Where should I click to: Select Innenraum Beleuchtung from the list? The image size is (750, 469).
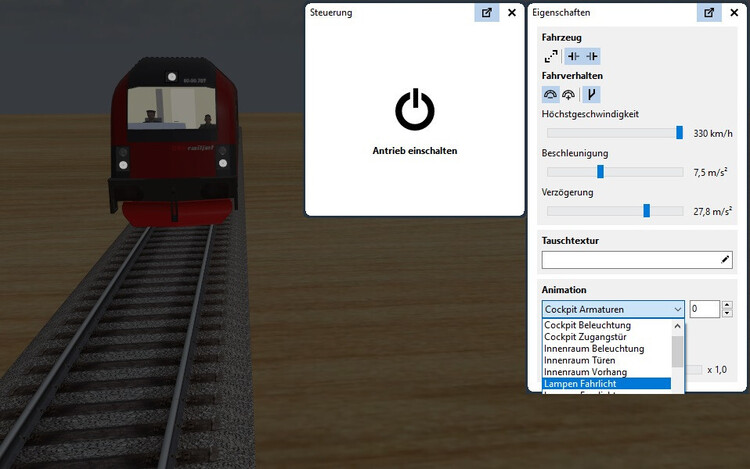click(x=607, y=349)
